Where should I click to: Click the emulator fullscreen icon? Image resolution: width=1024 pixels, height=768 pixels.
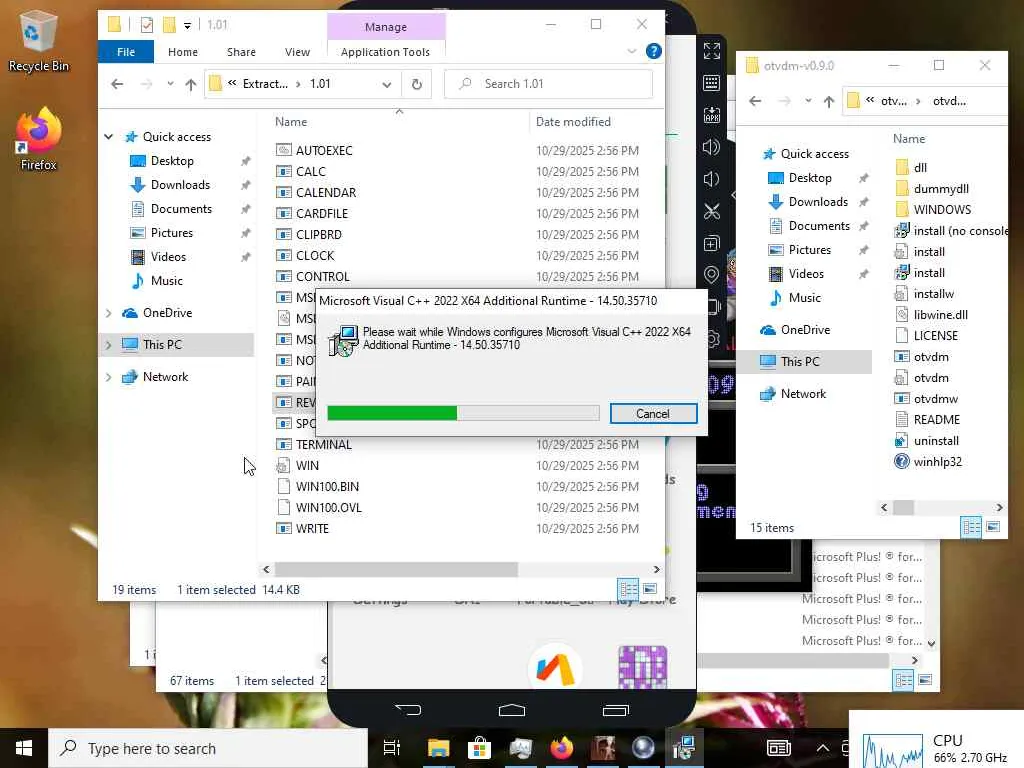(712, 51)
